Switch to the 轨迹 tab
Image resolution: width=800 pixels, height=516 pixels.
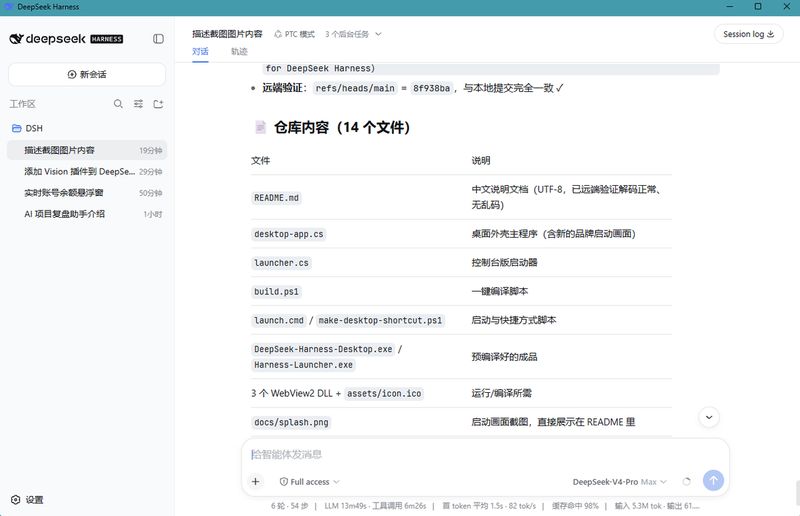coord(239,52)
